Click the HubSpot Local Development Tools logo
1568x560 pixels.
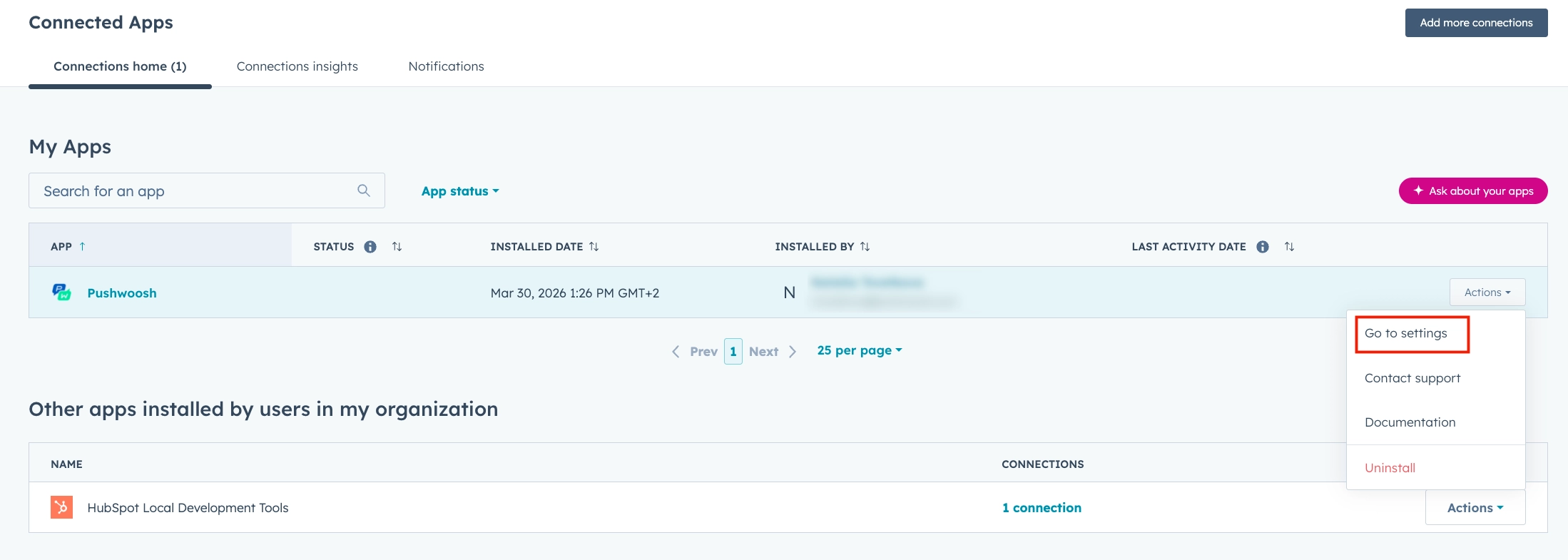61,507
